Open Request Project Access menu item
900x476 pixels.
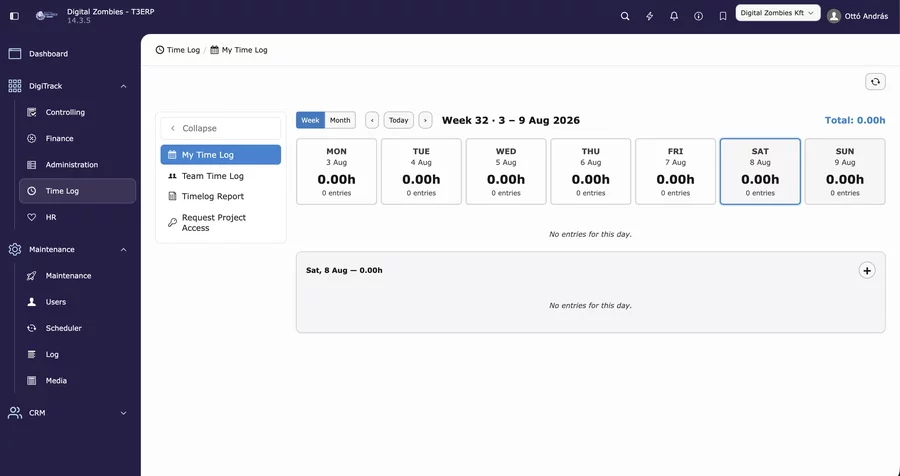(220, 223)
